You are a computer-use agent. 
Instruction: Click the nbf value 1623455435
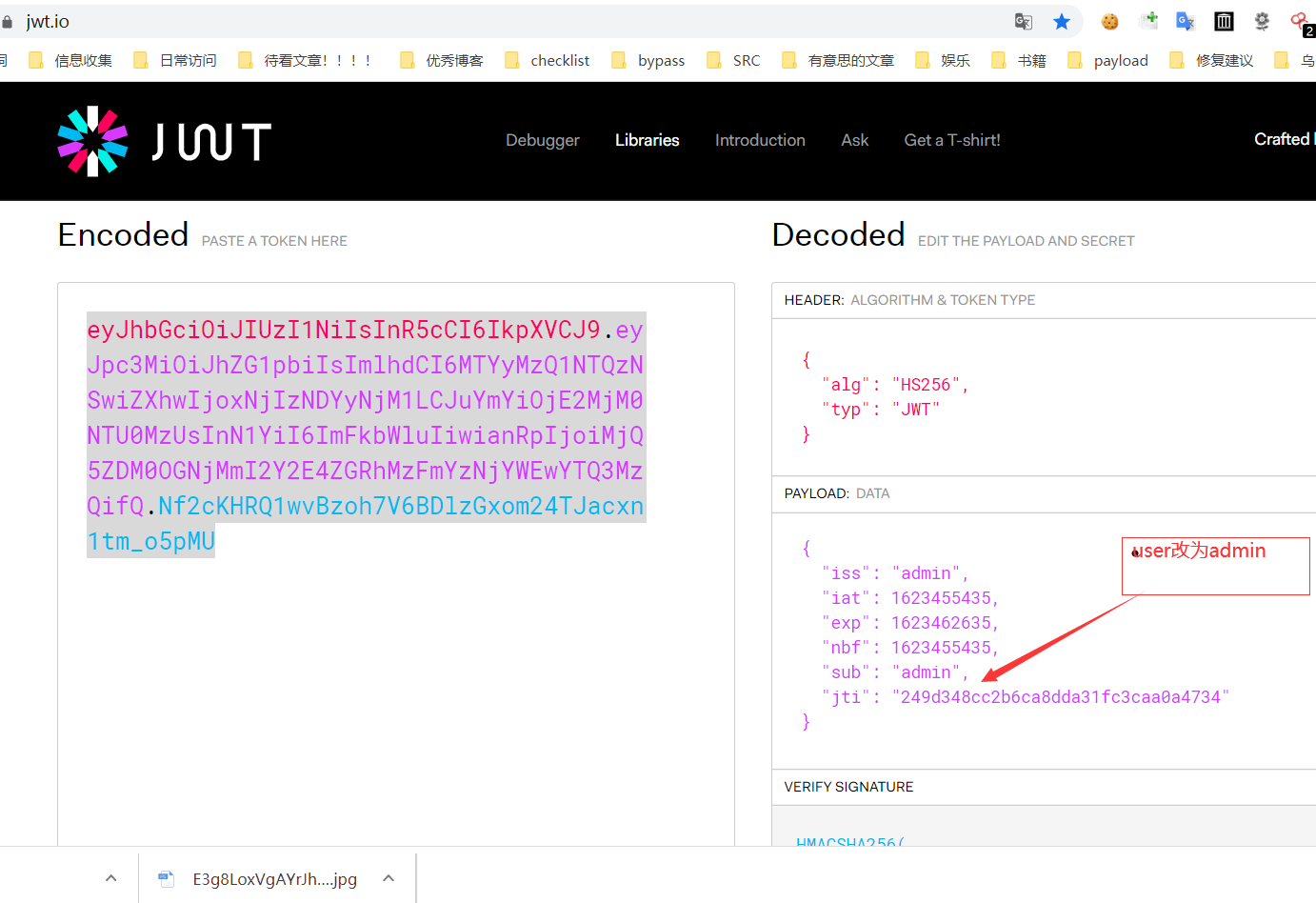941,648
